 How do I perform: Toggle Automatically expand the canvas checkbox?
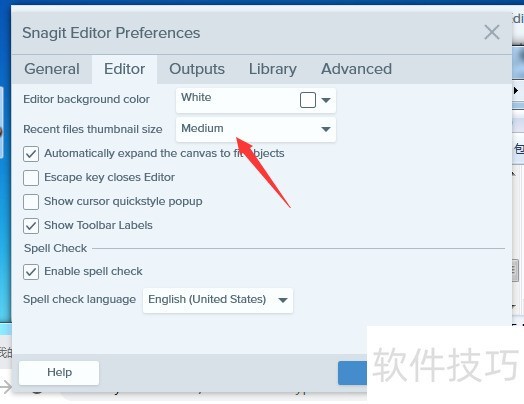click(x=31, y=154)
